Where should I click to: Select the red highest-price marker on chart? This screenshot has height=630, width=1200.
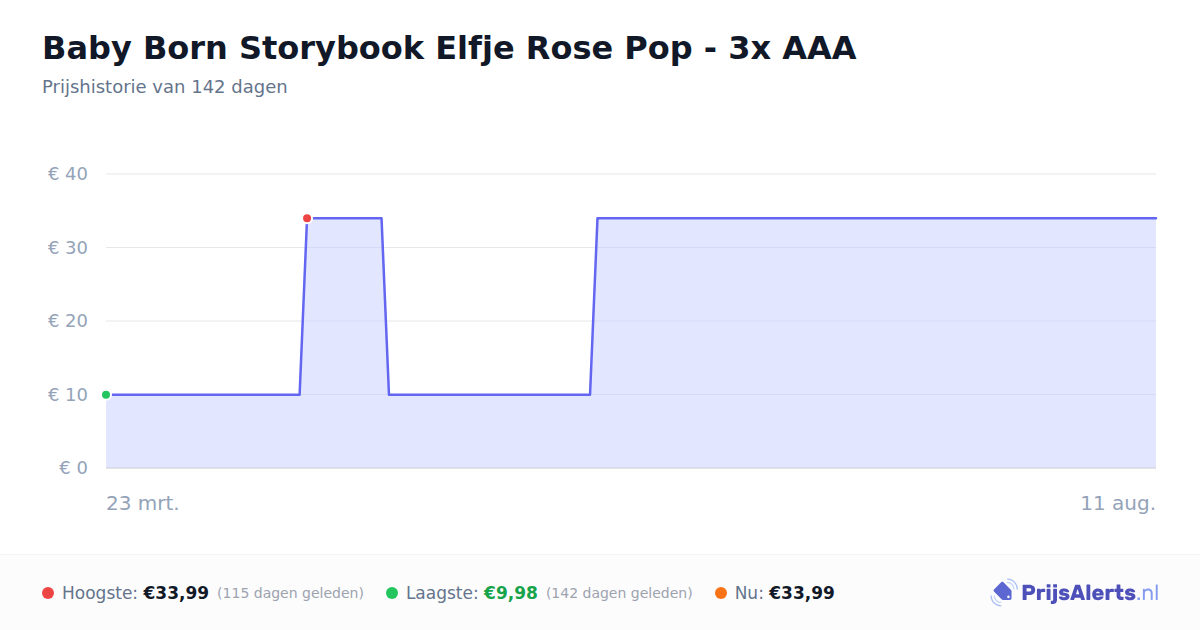[307, 218]
